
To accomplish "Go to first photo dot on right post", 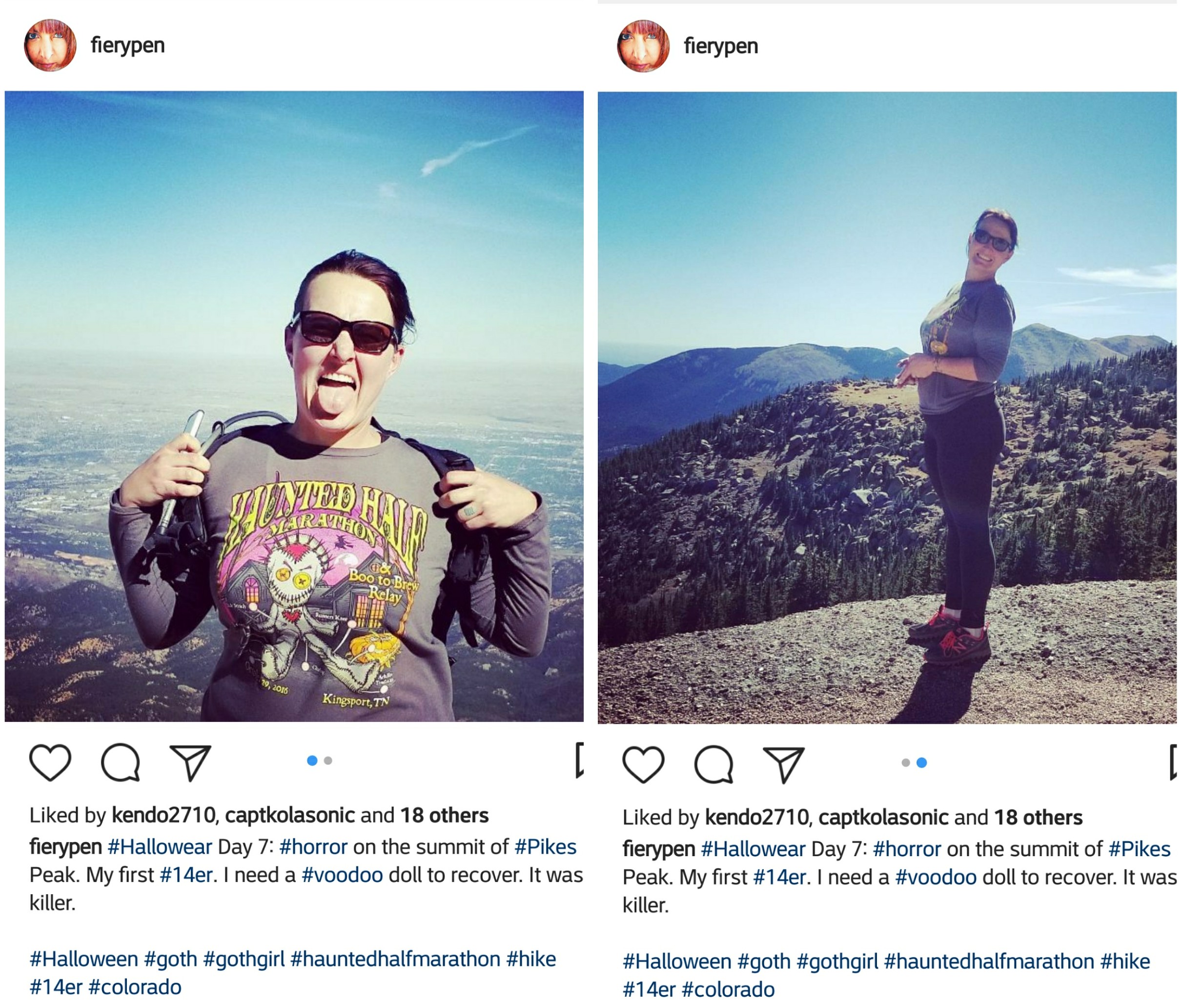I will [905, 762].
